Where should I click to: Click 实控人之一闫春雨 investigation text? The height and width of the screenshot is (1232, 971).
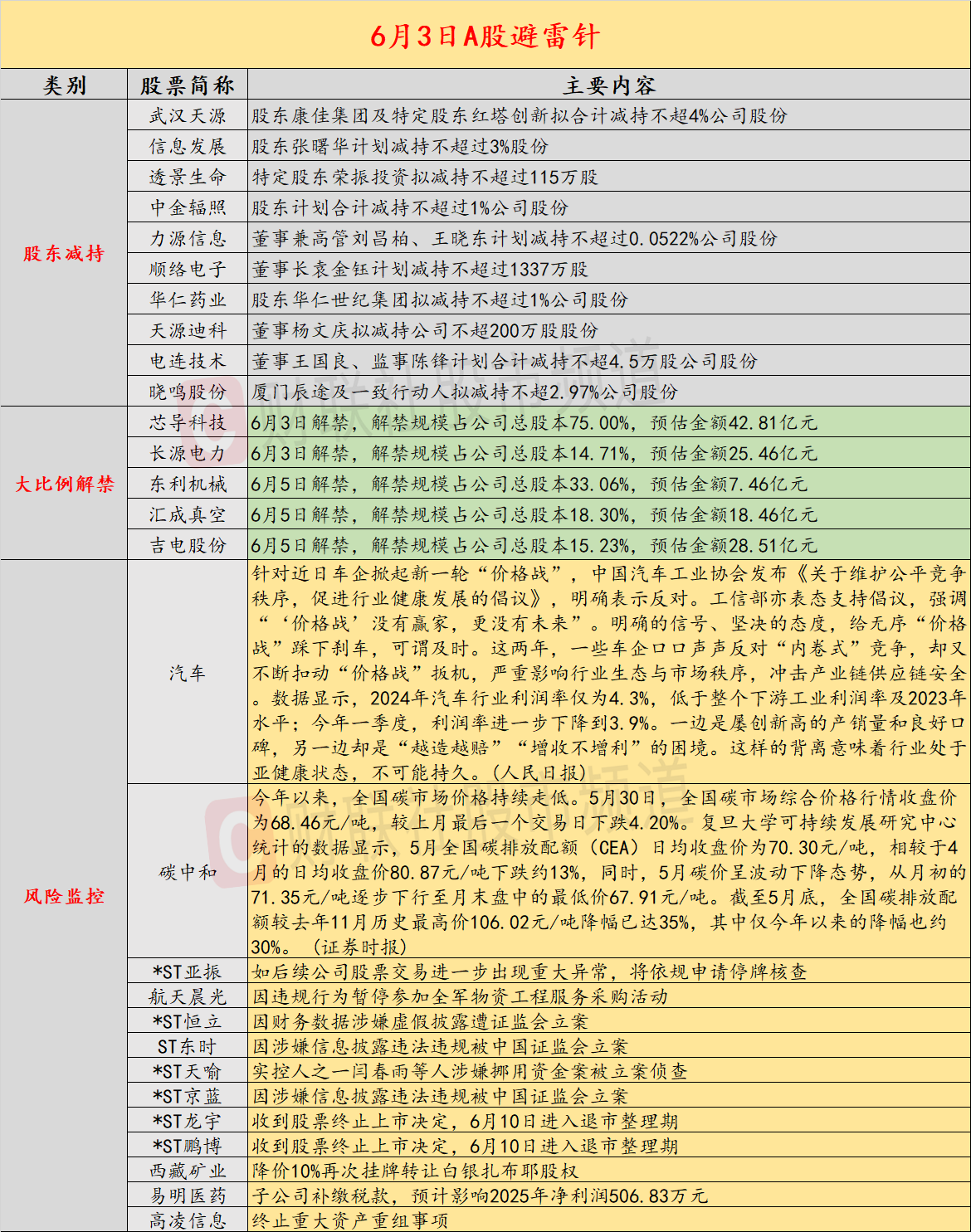[470, 1072]
